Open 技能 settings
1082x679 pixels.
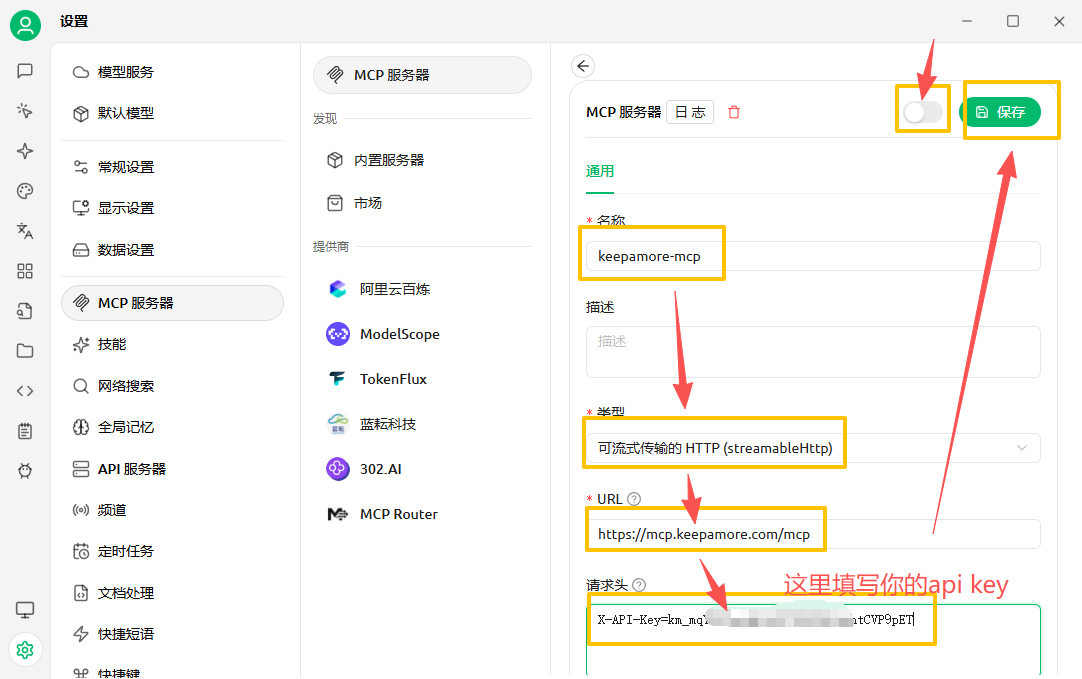point(173,344)
